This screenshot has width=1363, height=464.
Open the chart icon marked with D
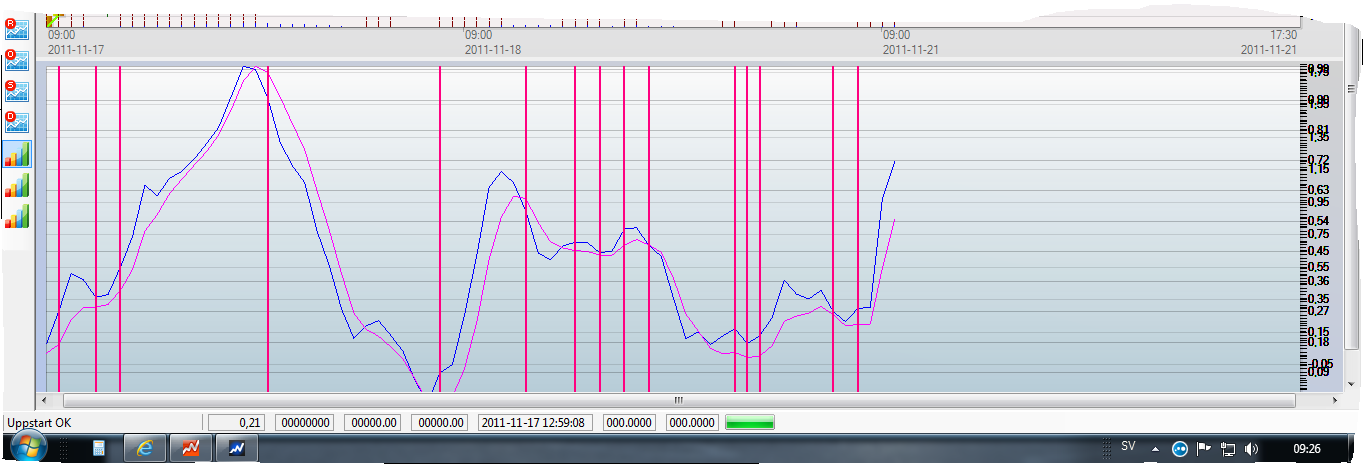point(17,123)
